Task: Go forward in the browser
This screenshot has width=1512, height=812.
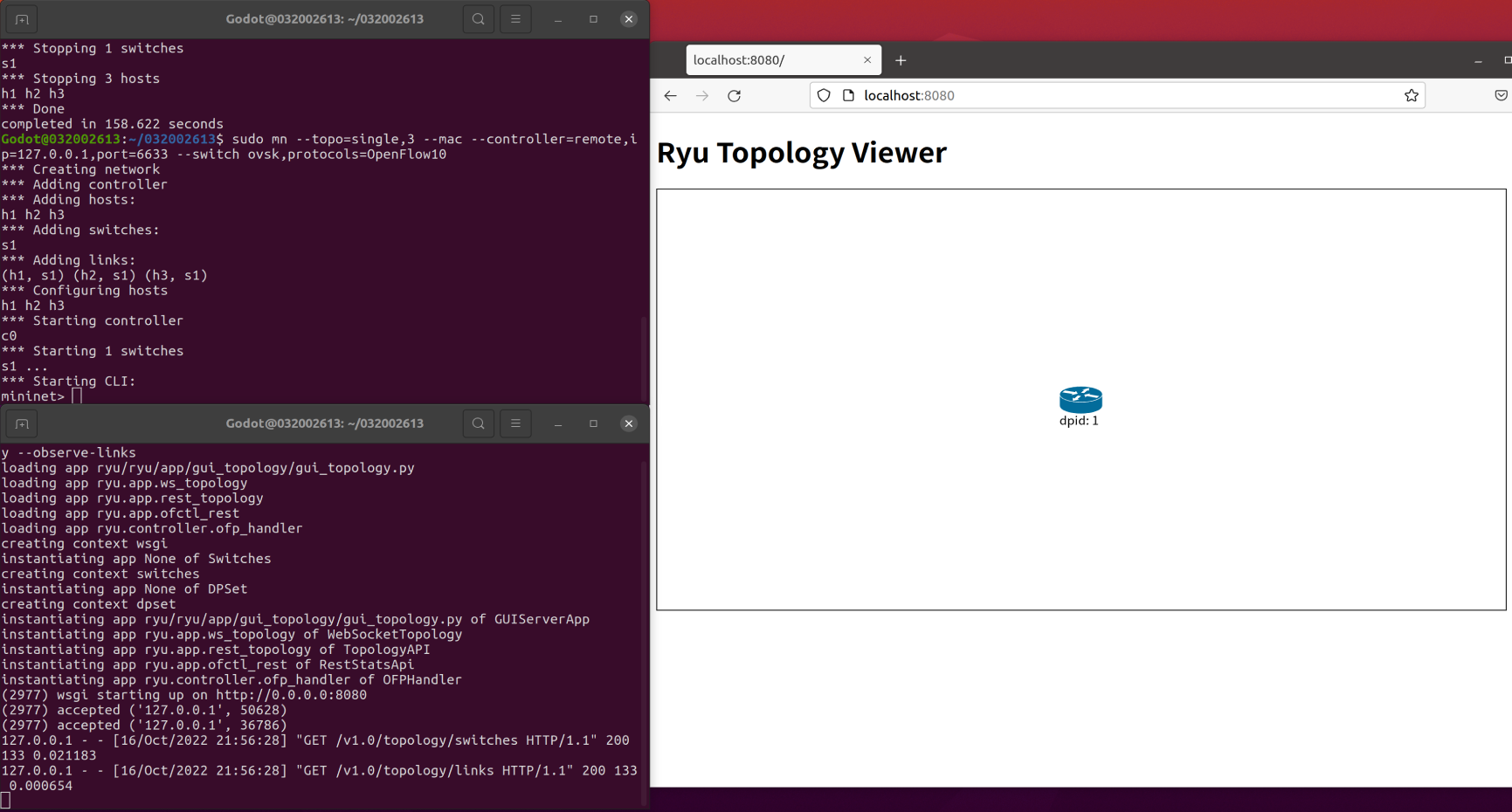Action: point(702,96)
